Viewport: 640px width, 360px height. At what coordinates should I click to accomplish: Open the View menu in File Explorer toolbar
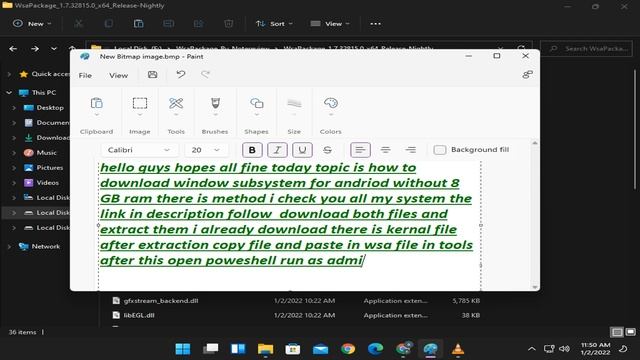click(330, 24)
